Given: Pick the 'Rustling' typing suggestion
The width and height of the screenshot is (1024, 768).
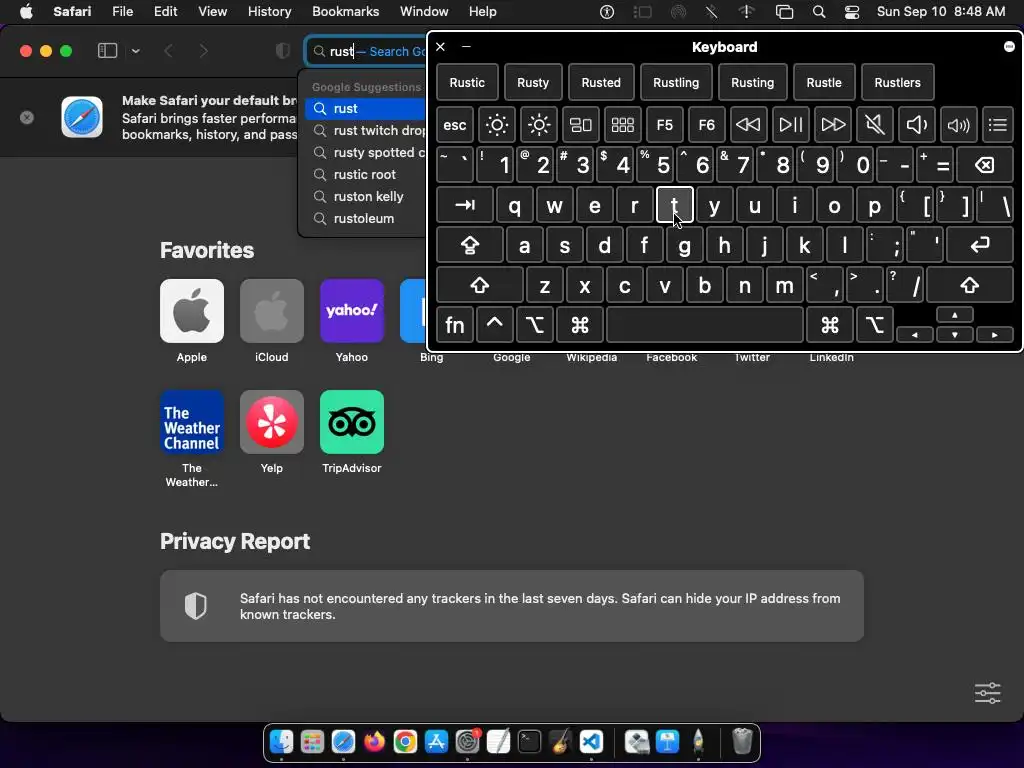Looking at the screenshot, I should tap(676, 83).
